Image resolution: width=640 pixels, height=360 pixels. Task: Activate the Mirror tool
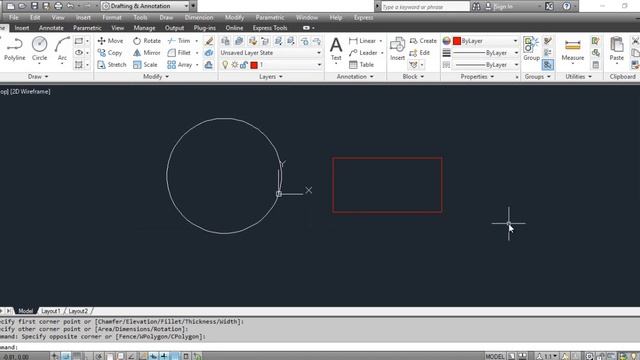click(x=147, y=53)
